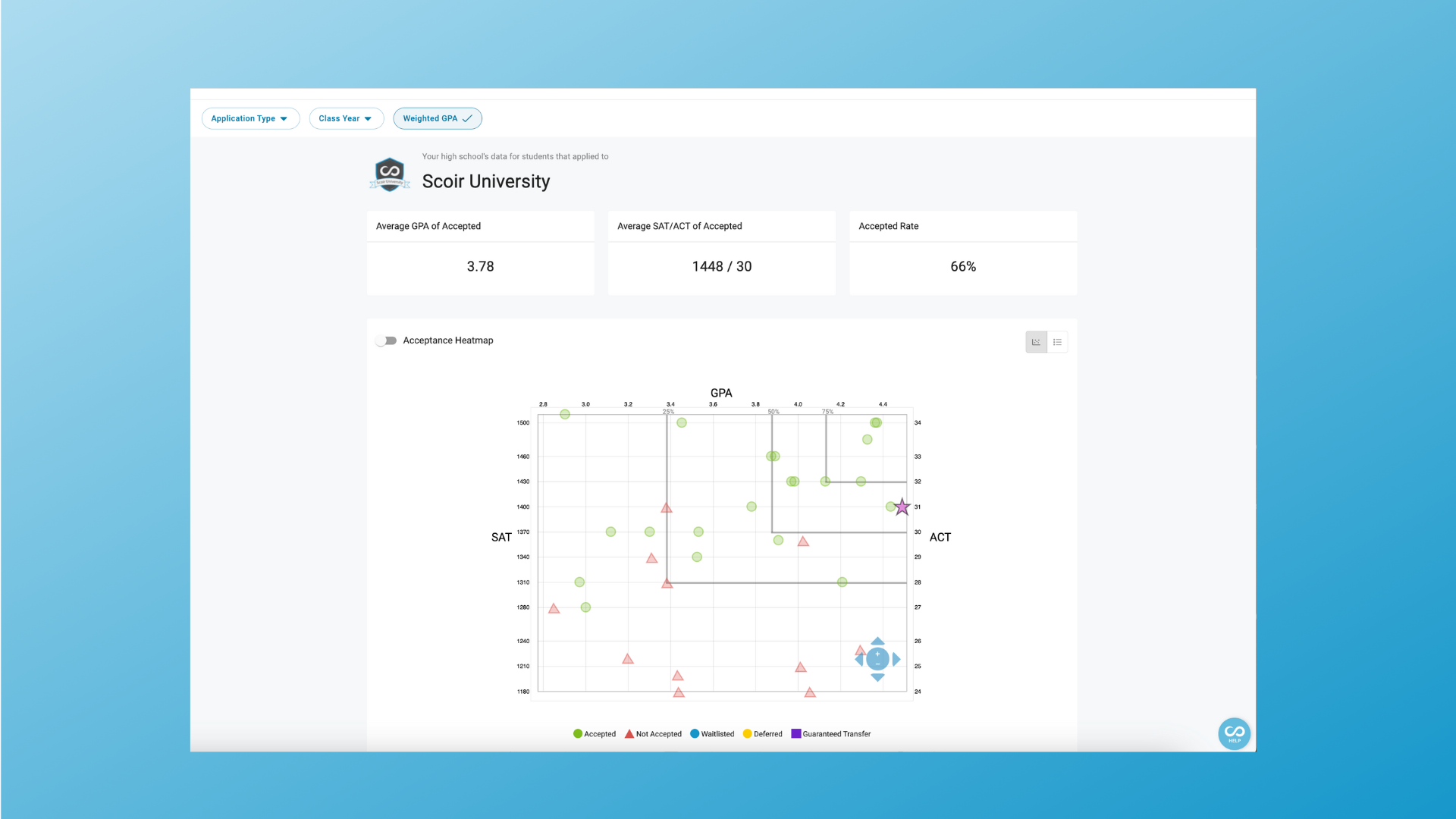The image size is (1456, 819).
Task: Click the Average SAT/ACT of Accepted card
Action: pos(722,253)
